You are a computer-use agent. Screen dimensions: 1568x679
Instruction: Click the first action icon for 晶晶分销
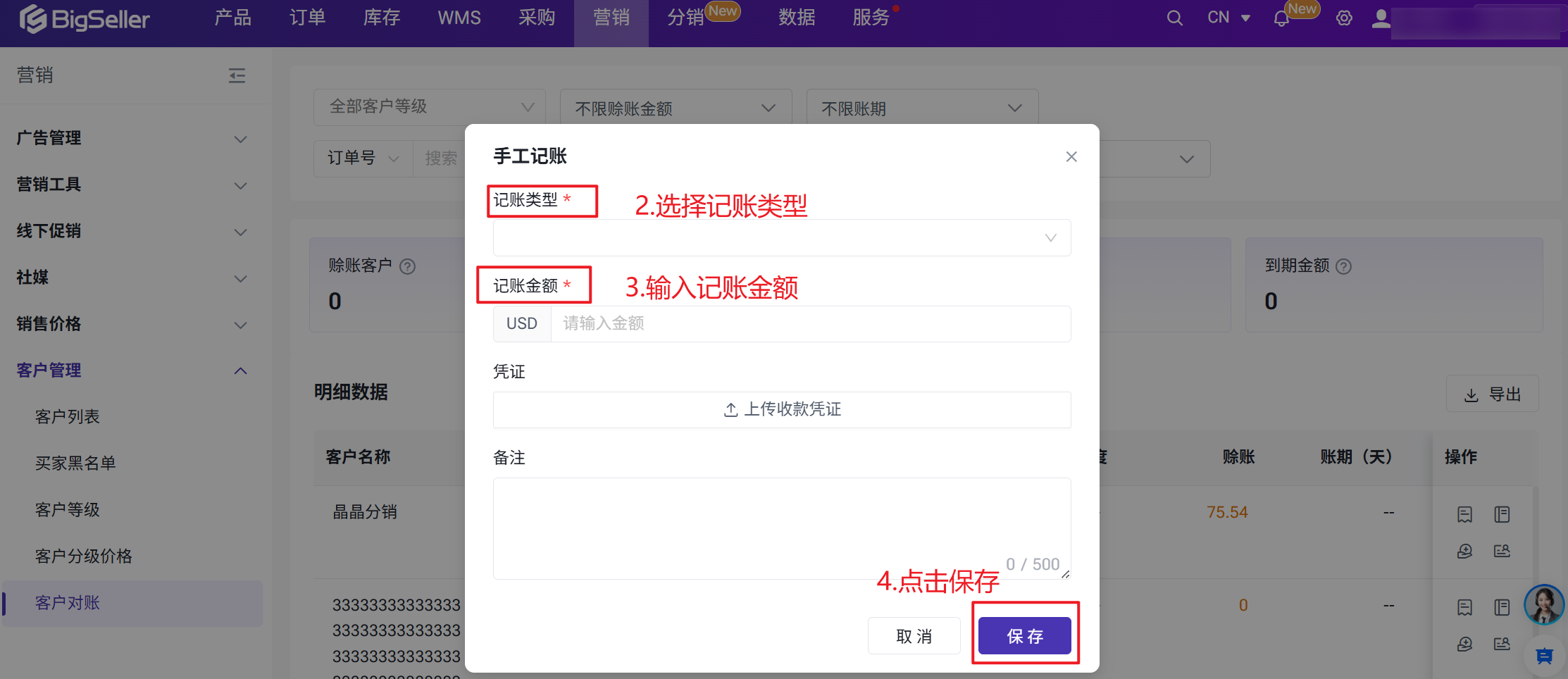point(1465,514)
